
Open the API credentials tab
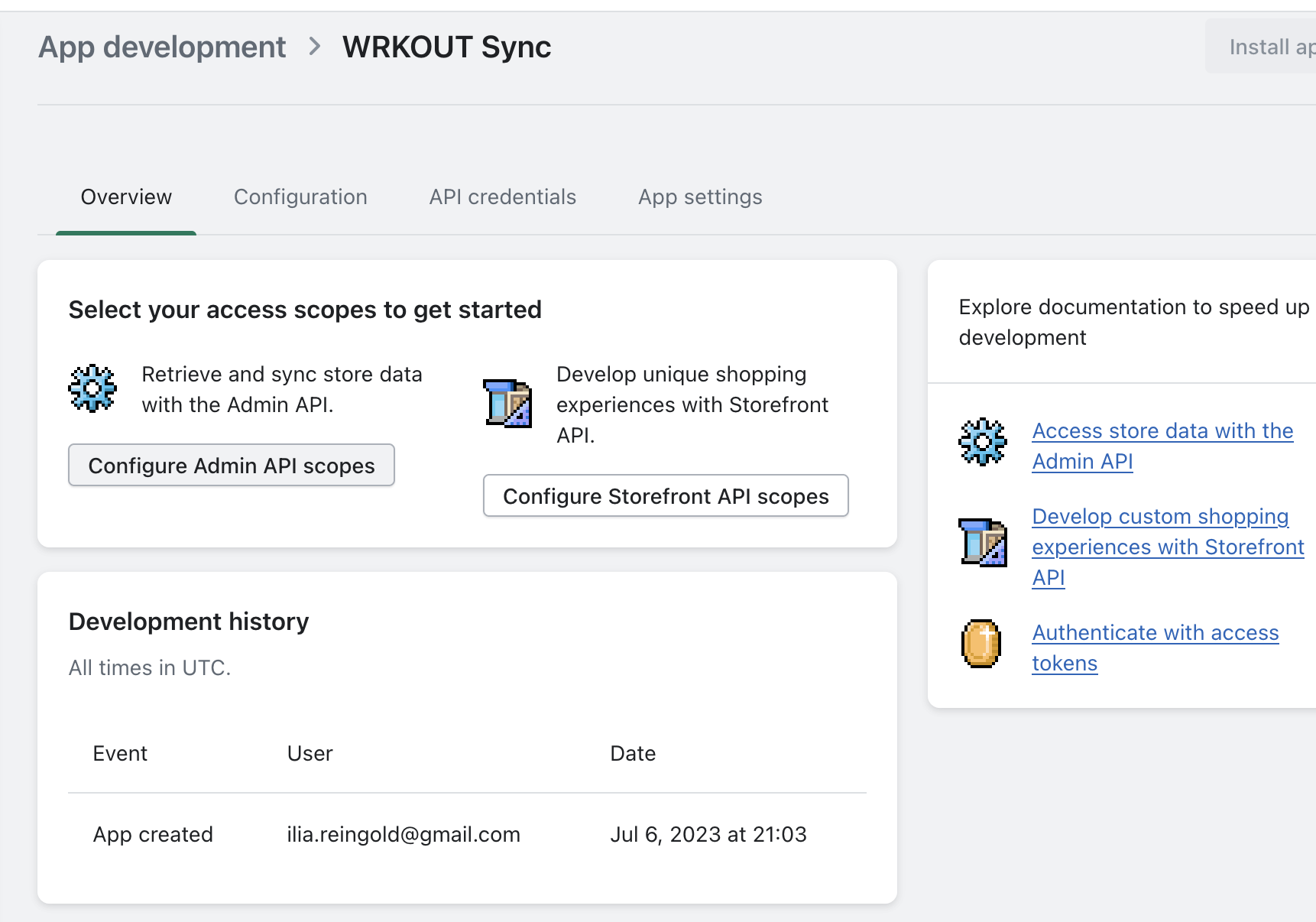(502, 197)
